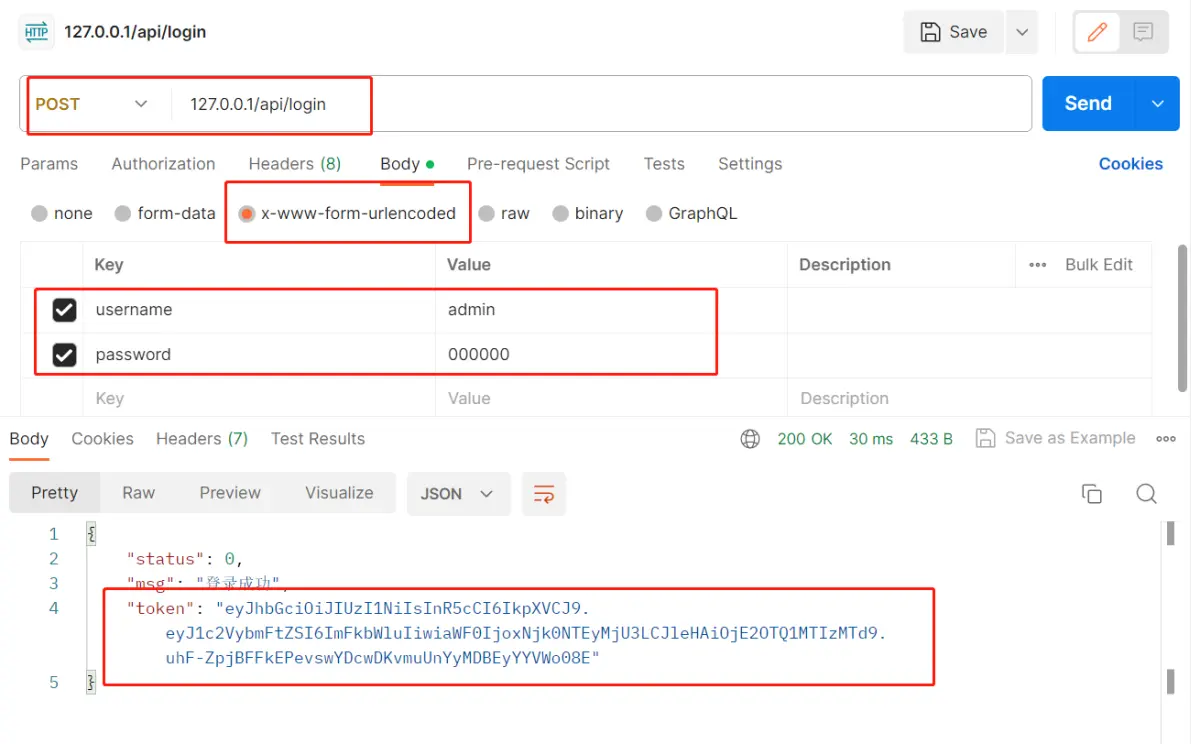Copy the response with the copy icon
The width and height of the screenshot is (1200, 744).
click(x=1092, y=494)
